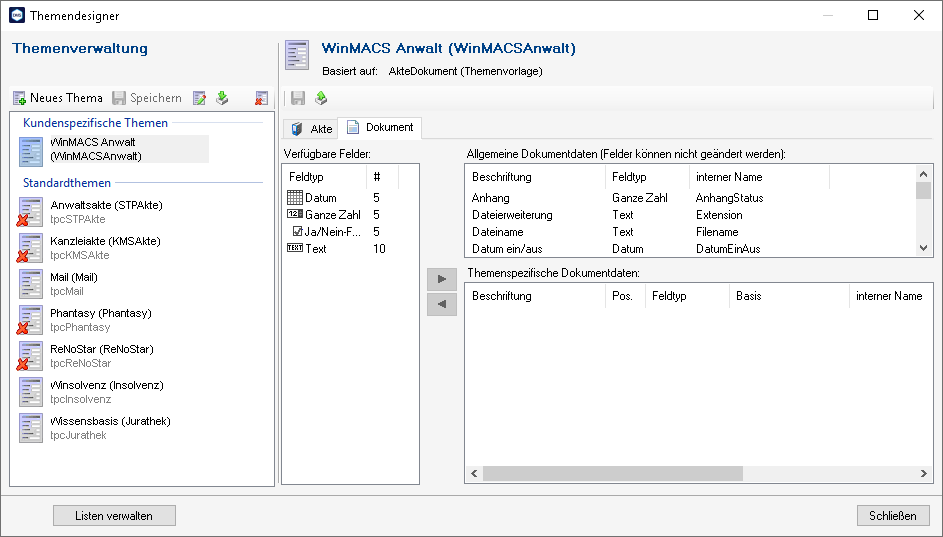Click the Text field type icon
Screen dimensions: 943x537
point(295,248)
